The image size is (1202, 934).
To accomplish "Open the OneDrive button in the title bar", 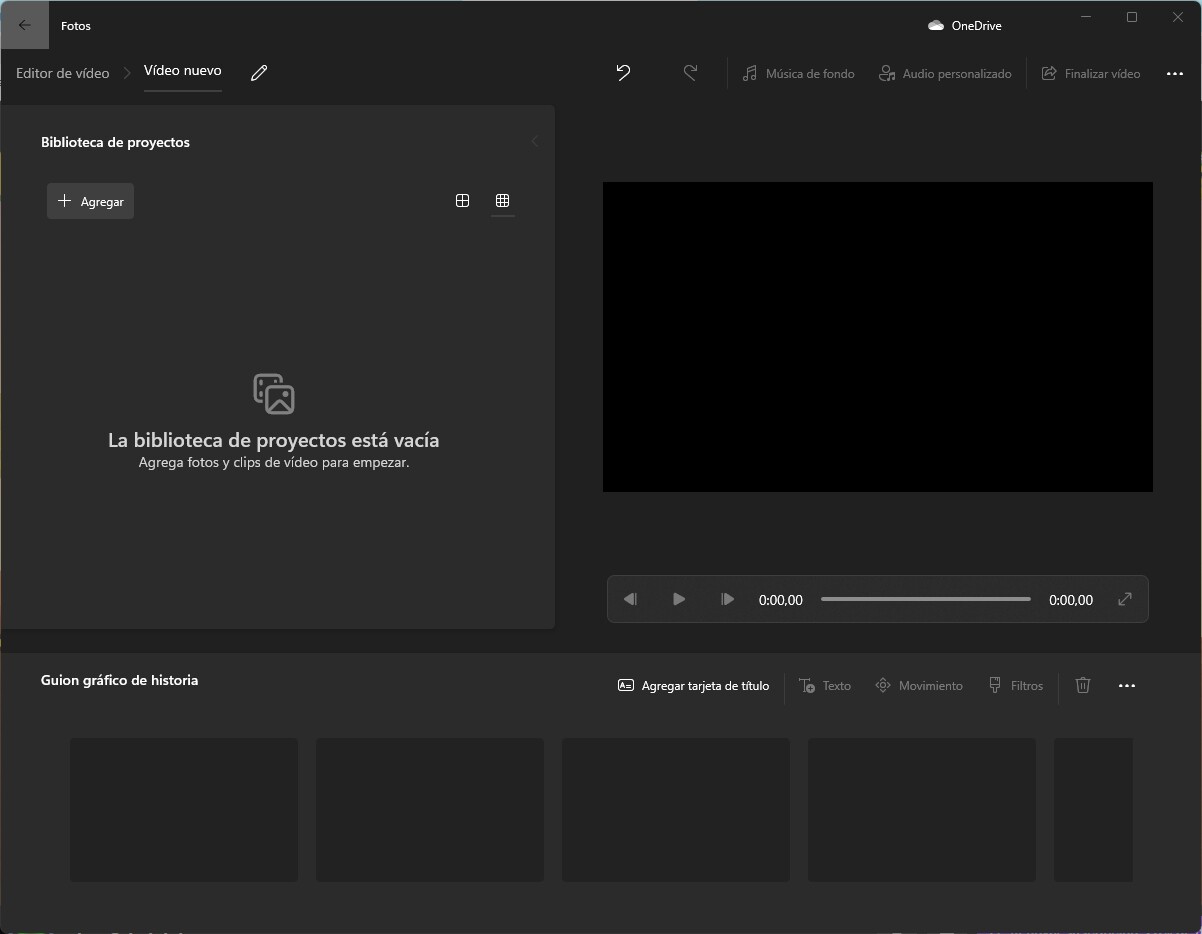I will pos(964,25).
